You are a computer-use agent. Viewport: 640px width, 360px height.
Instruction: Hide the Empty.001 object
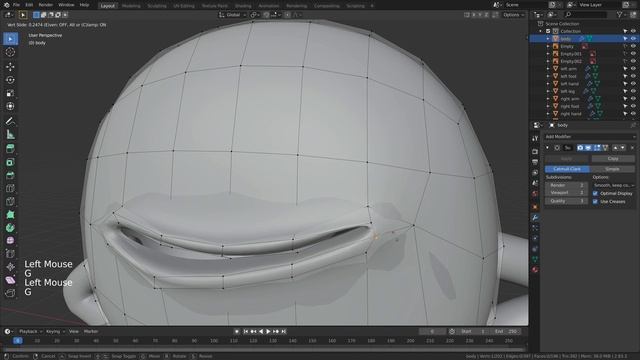click(x=633, y=54)
